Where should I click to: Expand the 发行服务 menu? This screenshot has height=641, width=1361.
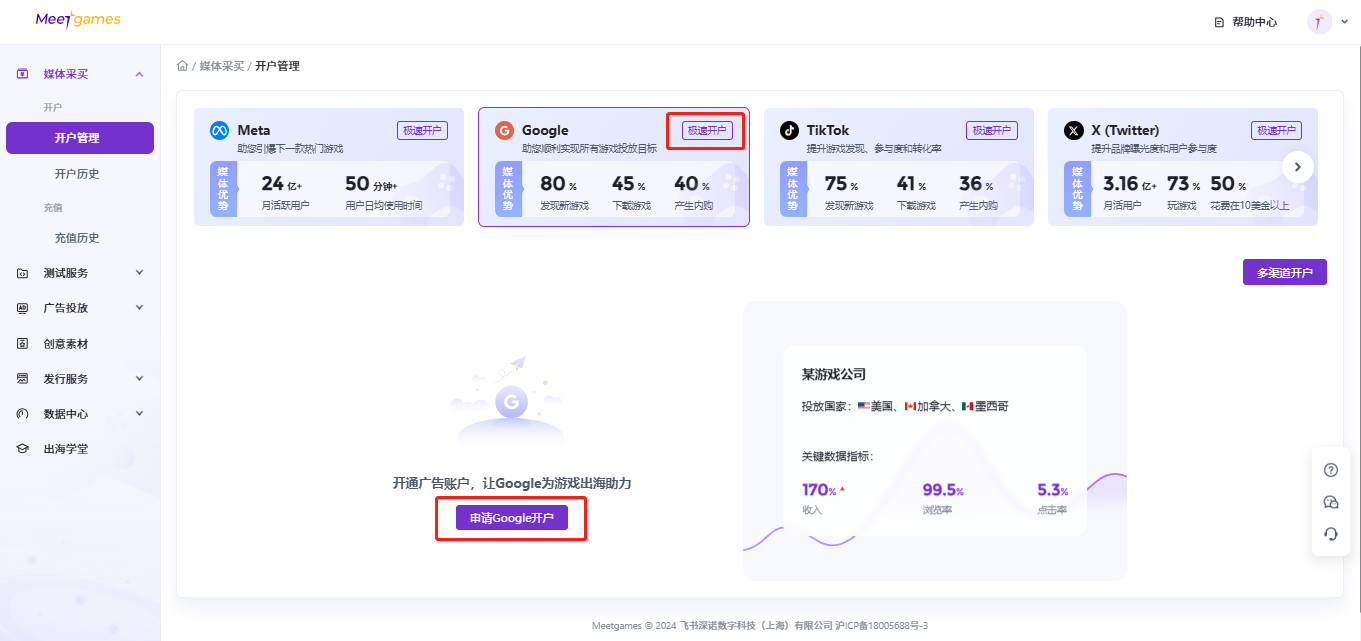(139, 378)
